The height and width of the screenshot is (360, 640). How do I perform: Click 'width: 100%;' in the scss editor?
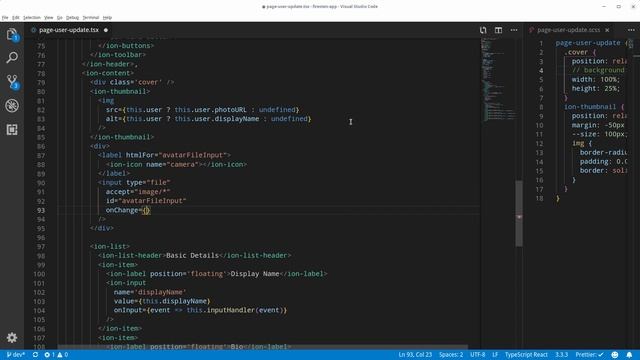click(596, 80)
